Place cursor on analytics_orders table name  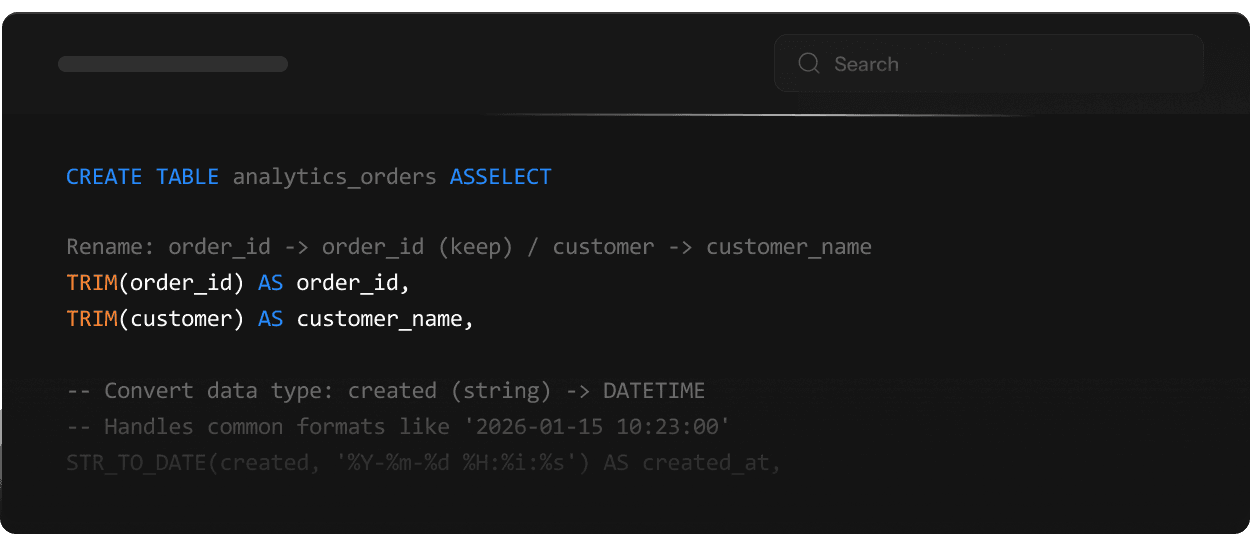tap(334, 177)
